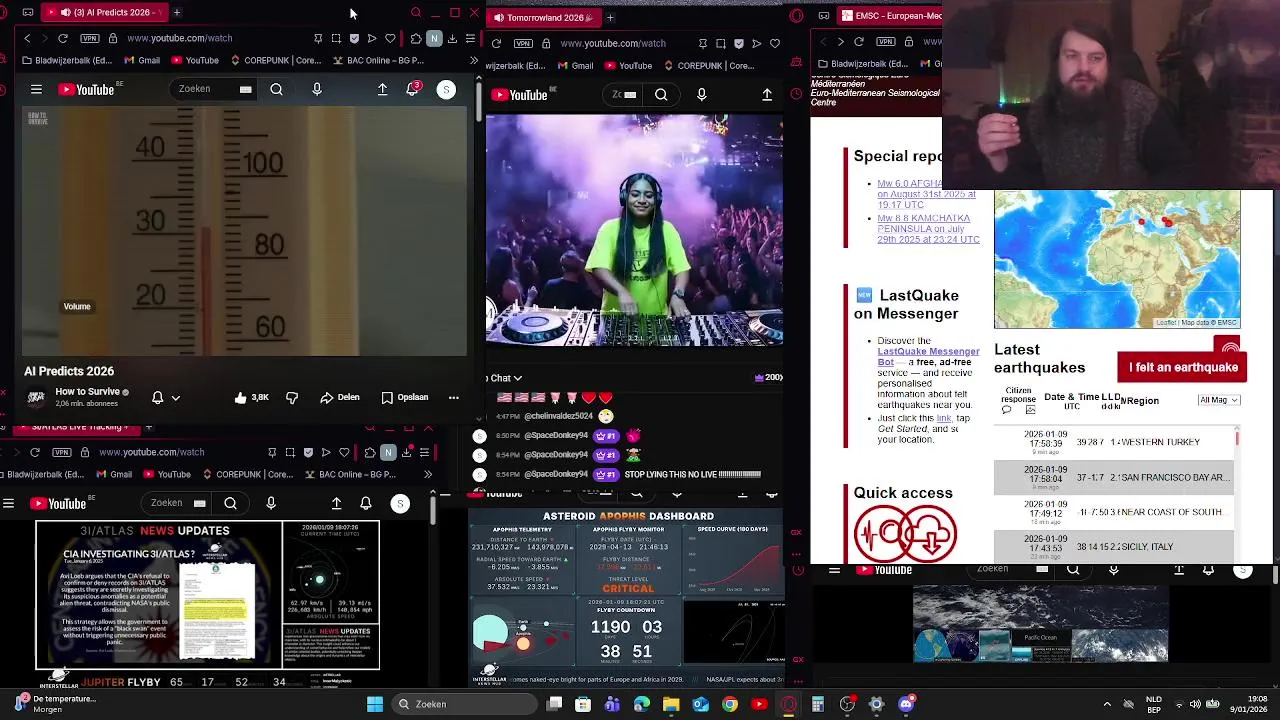Click microphone icon in Tomorrowland window

click(701, 94)
